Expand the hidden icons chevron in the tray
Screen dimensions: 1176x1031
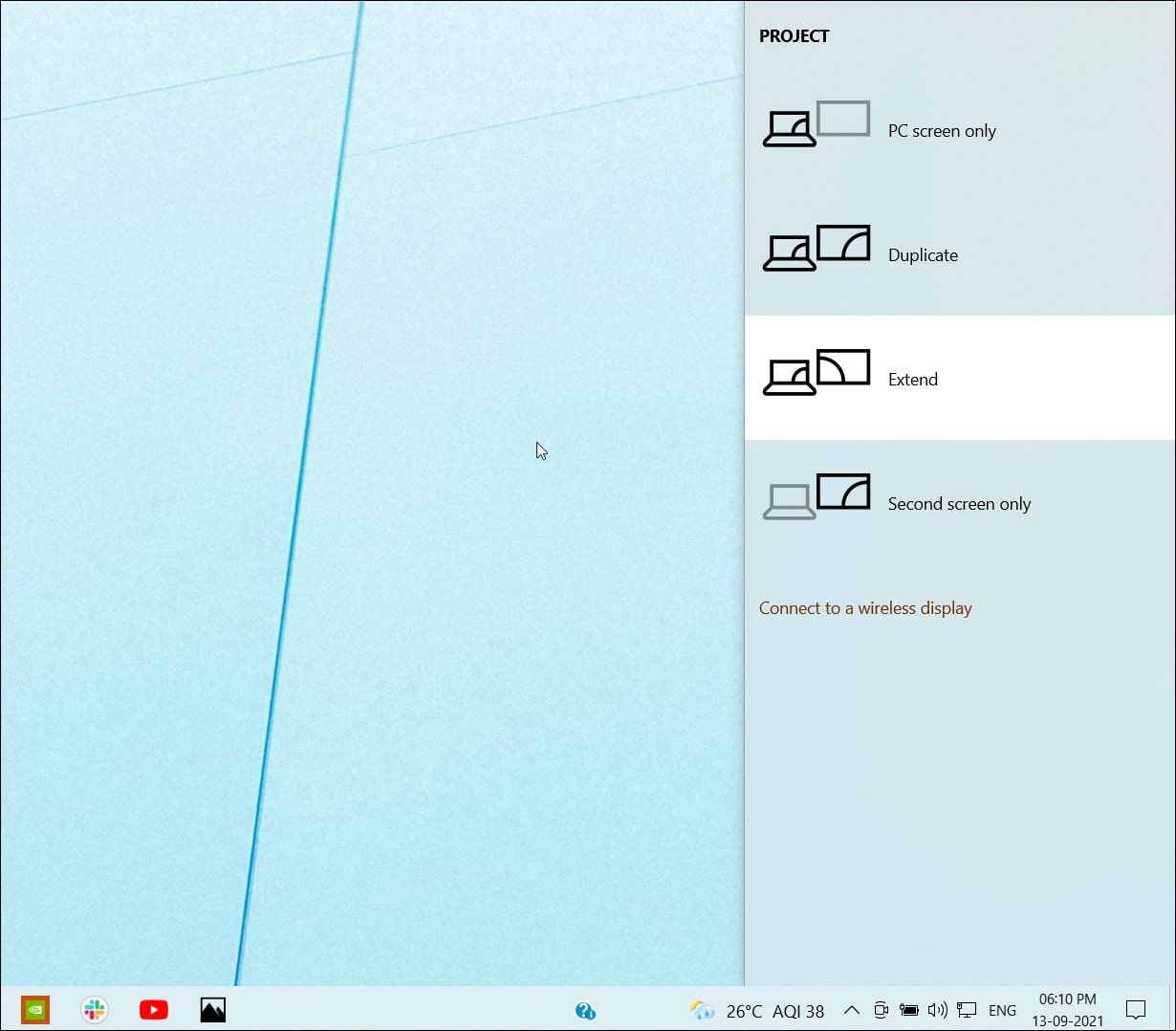click(850, 1010)
